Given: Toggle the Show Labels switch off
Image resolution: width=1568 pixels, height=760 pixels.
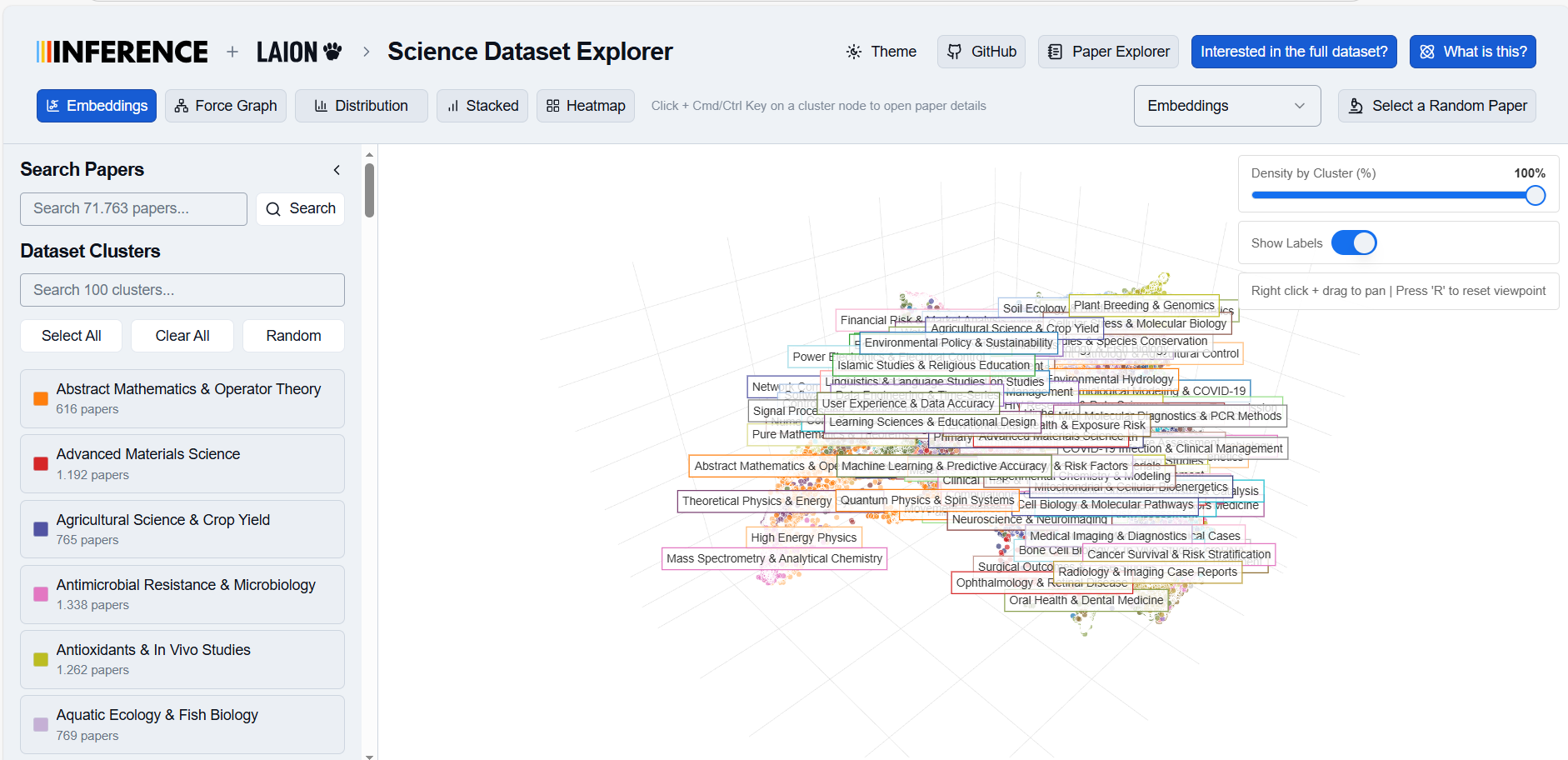Looking at the screenshot, I should pos(1354,243).
